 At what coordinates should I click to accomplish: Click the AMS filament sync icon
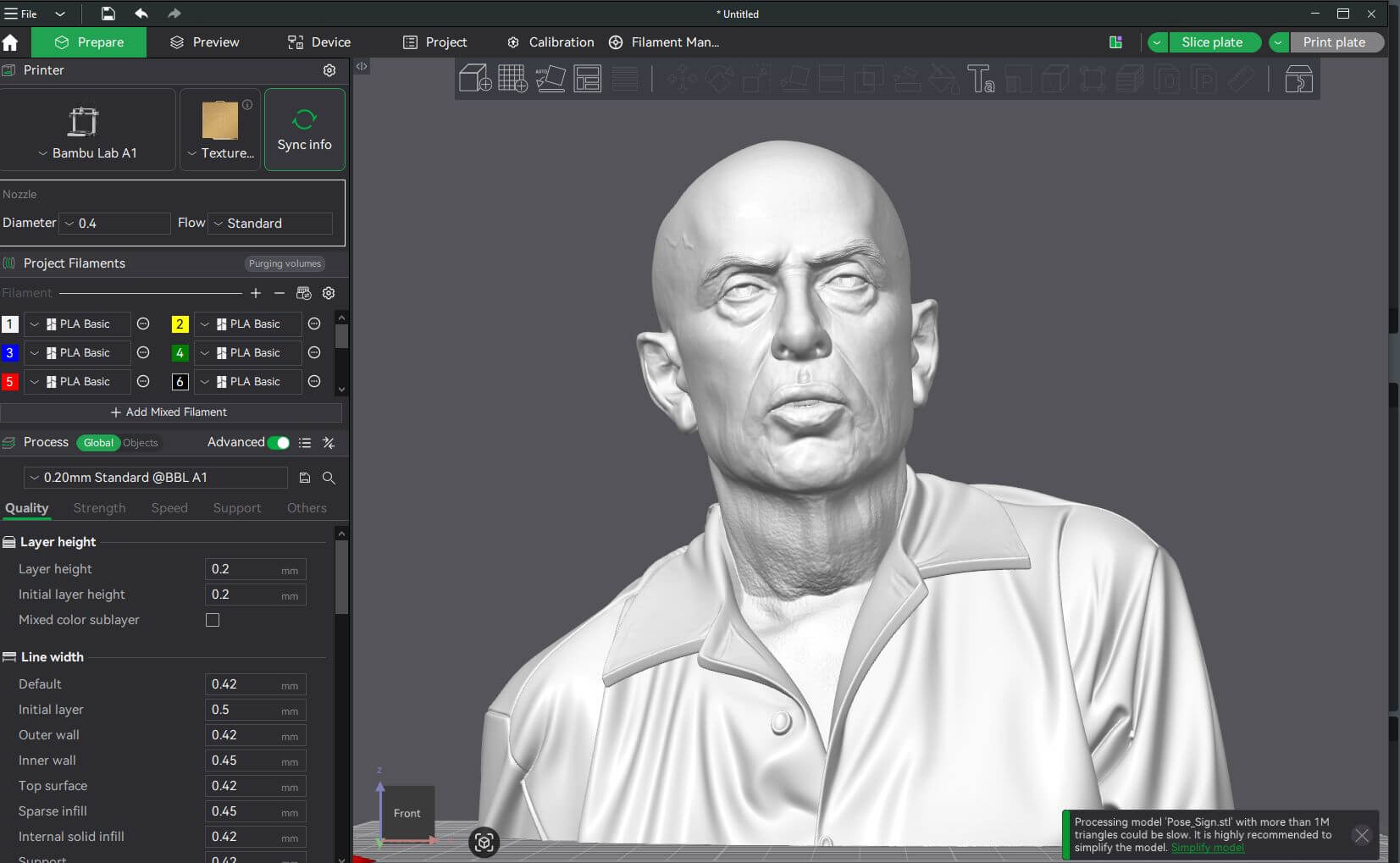(x=304, y=293)
